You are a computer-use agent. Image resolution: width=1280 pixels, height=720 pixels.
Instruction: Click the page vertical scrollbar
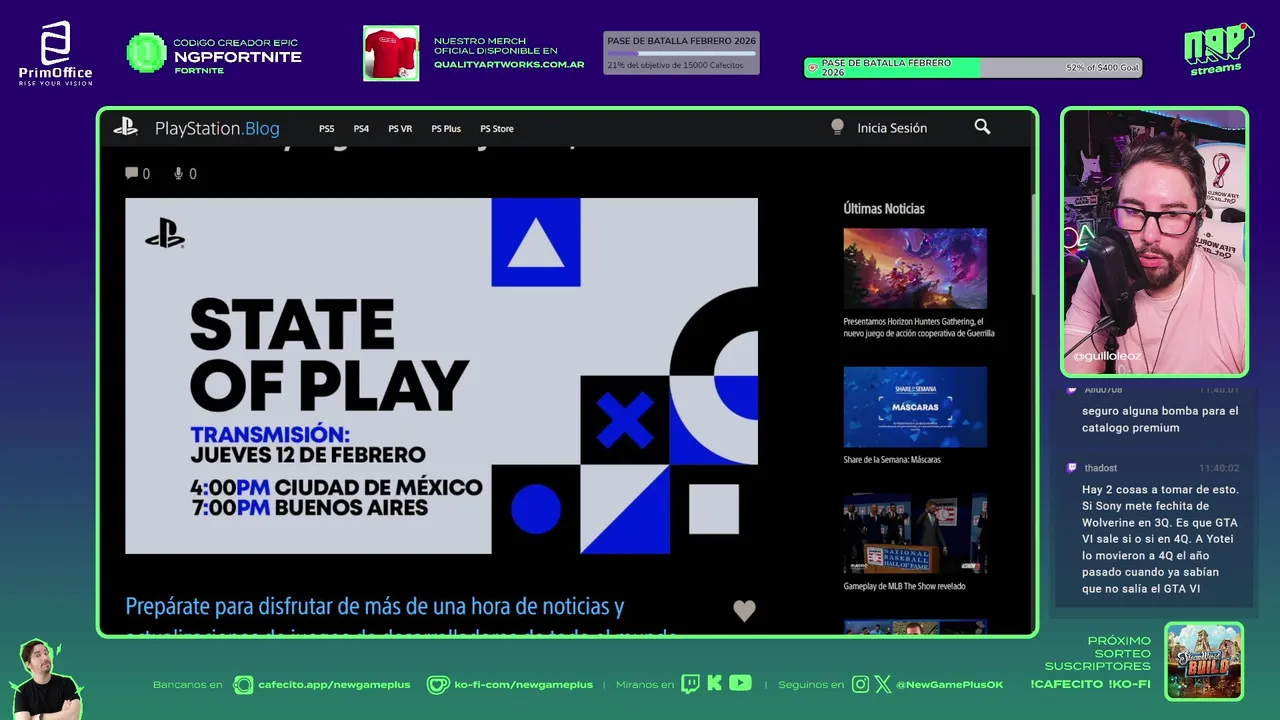(x=1034, y=244)
